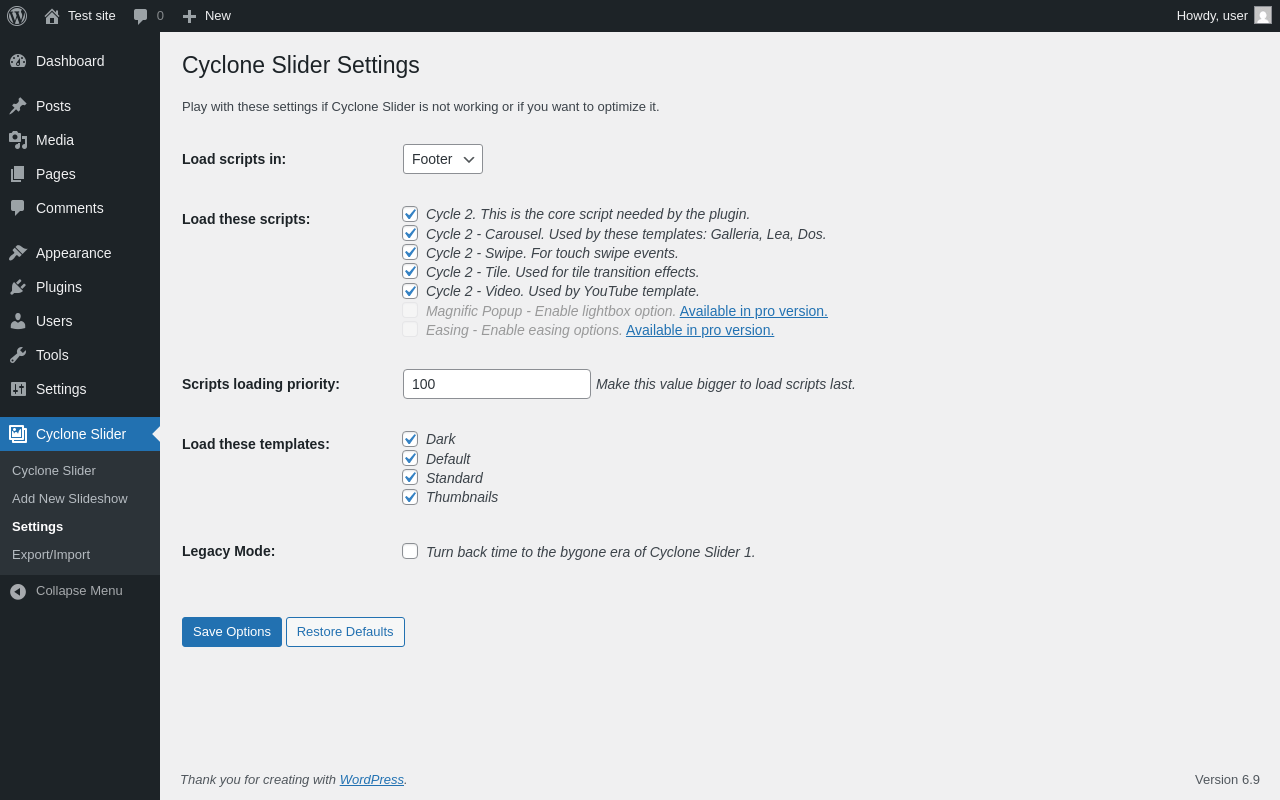Enable the Legacy Mode checkbox

[x=410, y=551]
